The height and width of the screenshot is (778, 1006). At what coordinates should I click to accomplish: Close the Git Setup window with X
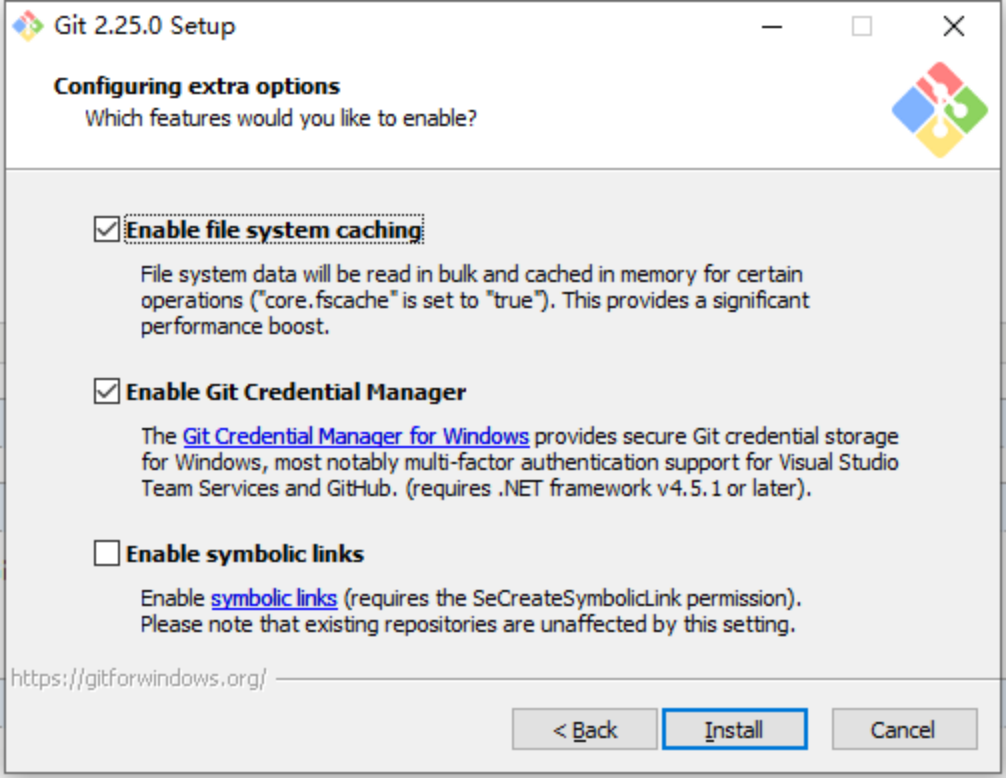click(953, 26)
